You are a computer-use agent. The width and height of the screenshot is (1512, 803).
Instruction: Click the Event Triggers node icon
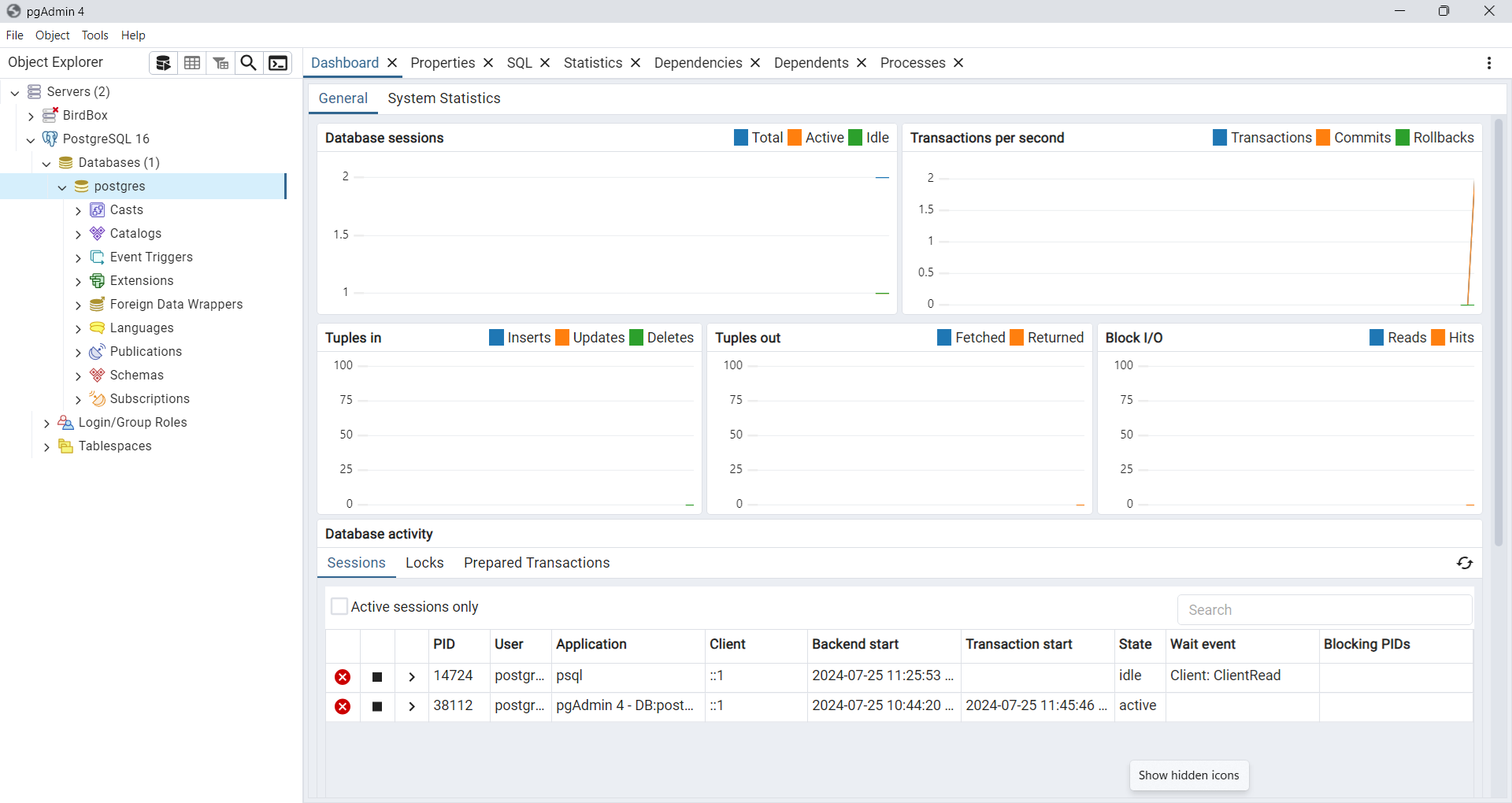98,257
